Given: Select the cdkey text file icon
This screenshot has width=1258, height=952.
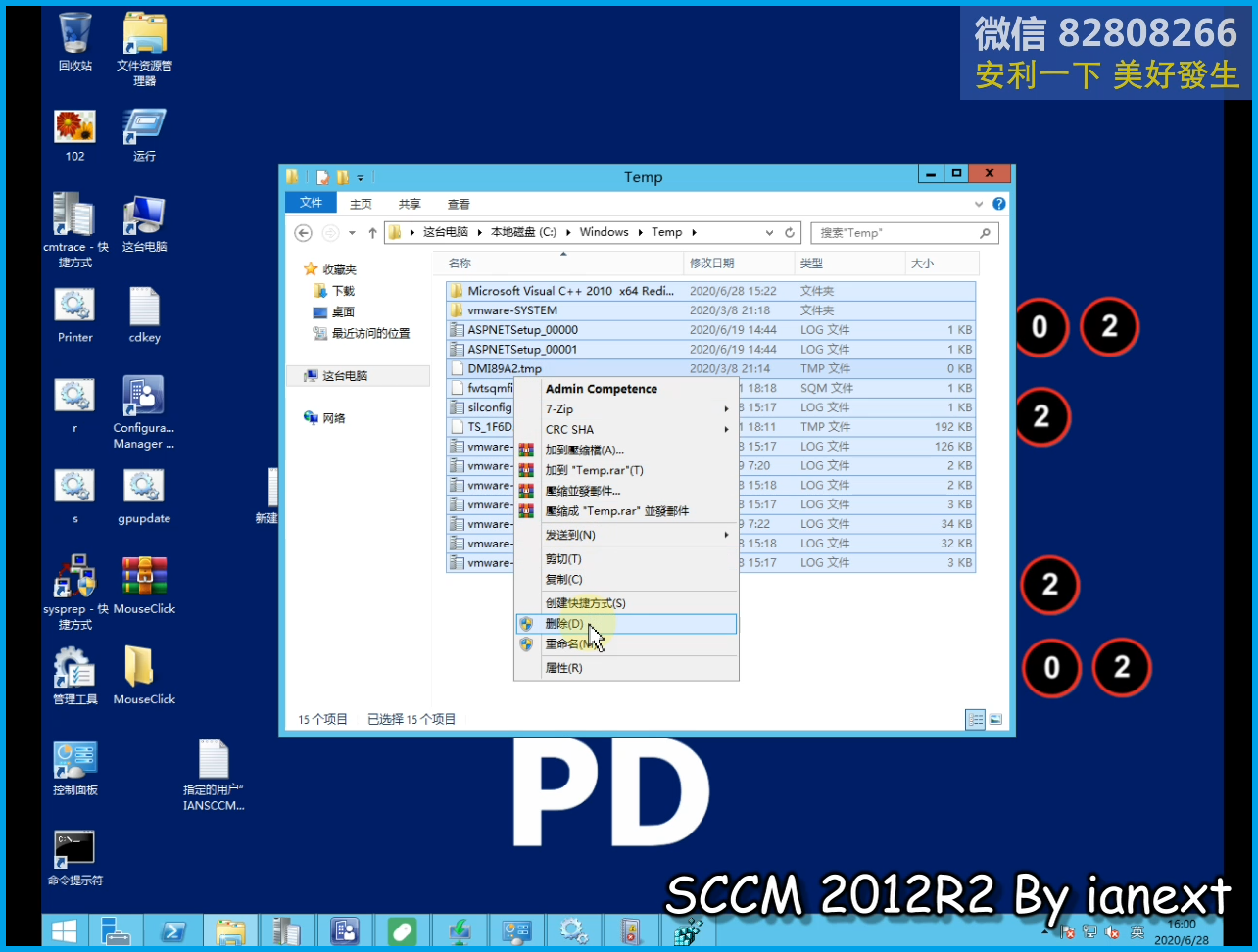Looking at the screenshot, I should coord(144,315).
